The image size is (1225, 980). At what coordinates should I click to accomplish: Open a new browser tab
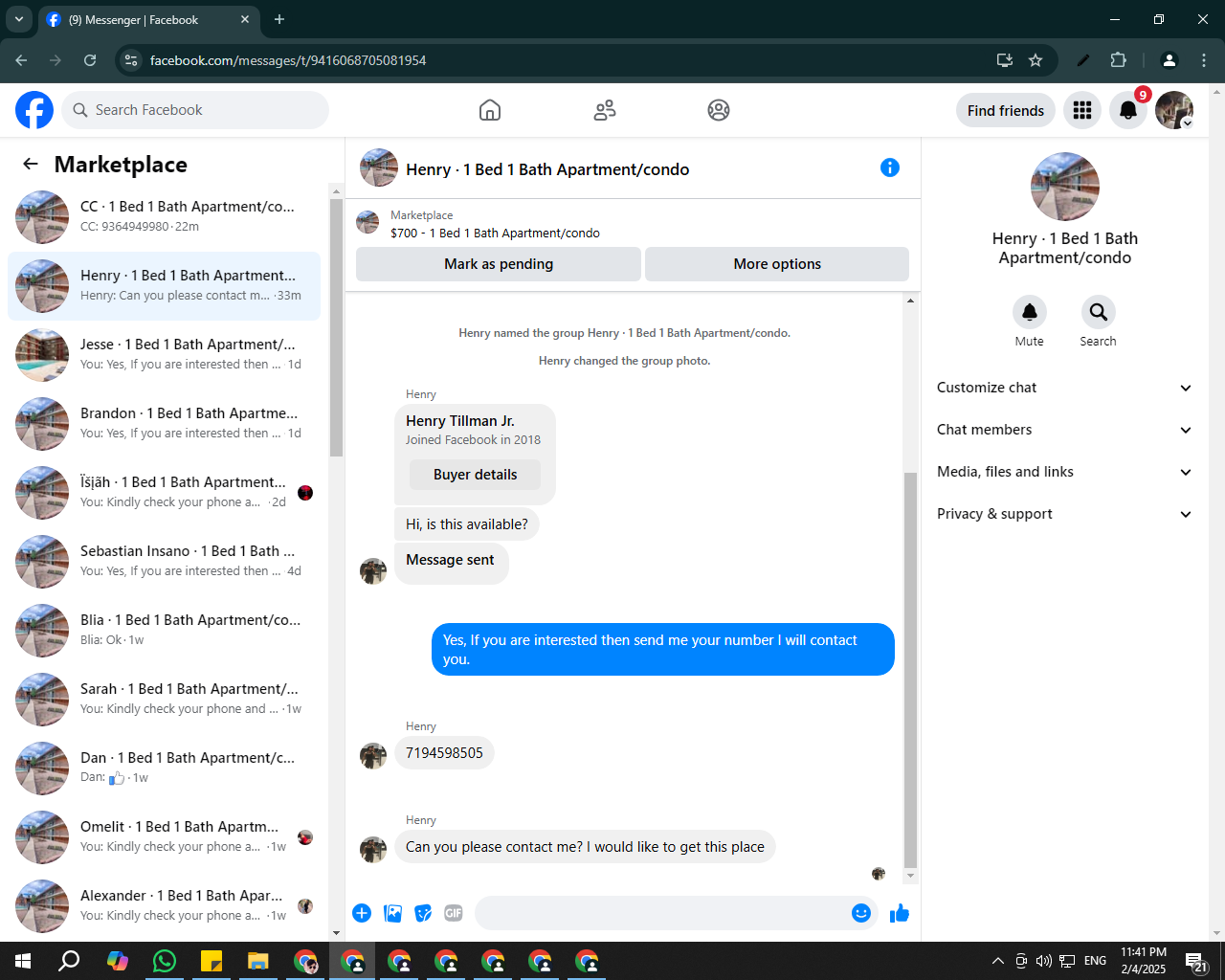pyautogui.click(x=279, y=19)
